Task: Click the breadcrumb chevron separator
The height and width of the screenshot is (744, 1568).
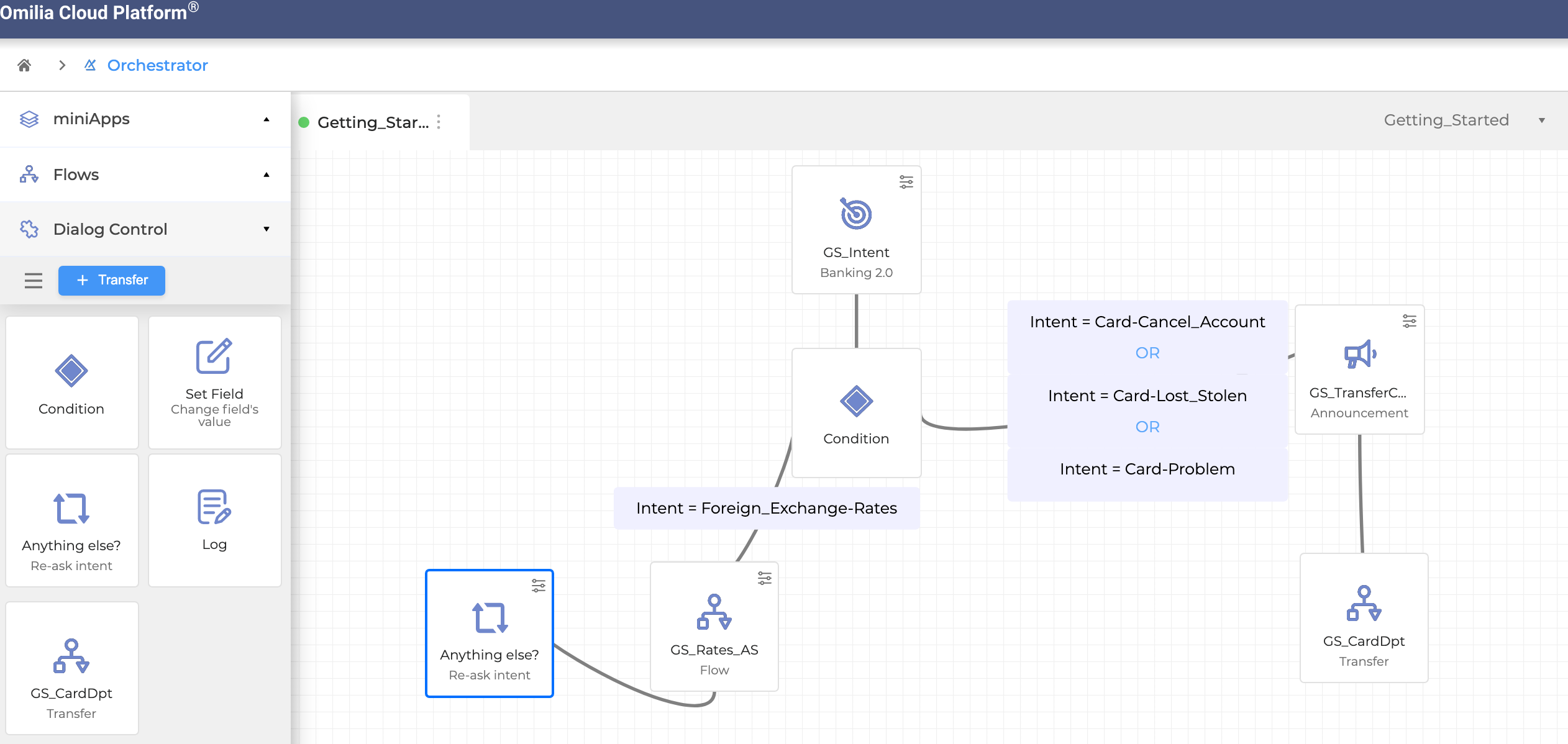Action: (x=62, y=65)
